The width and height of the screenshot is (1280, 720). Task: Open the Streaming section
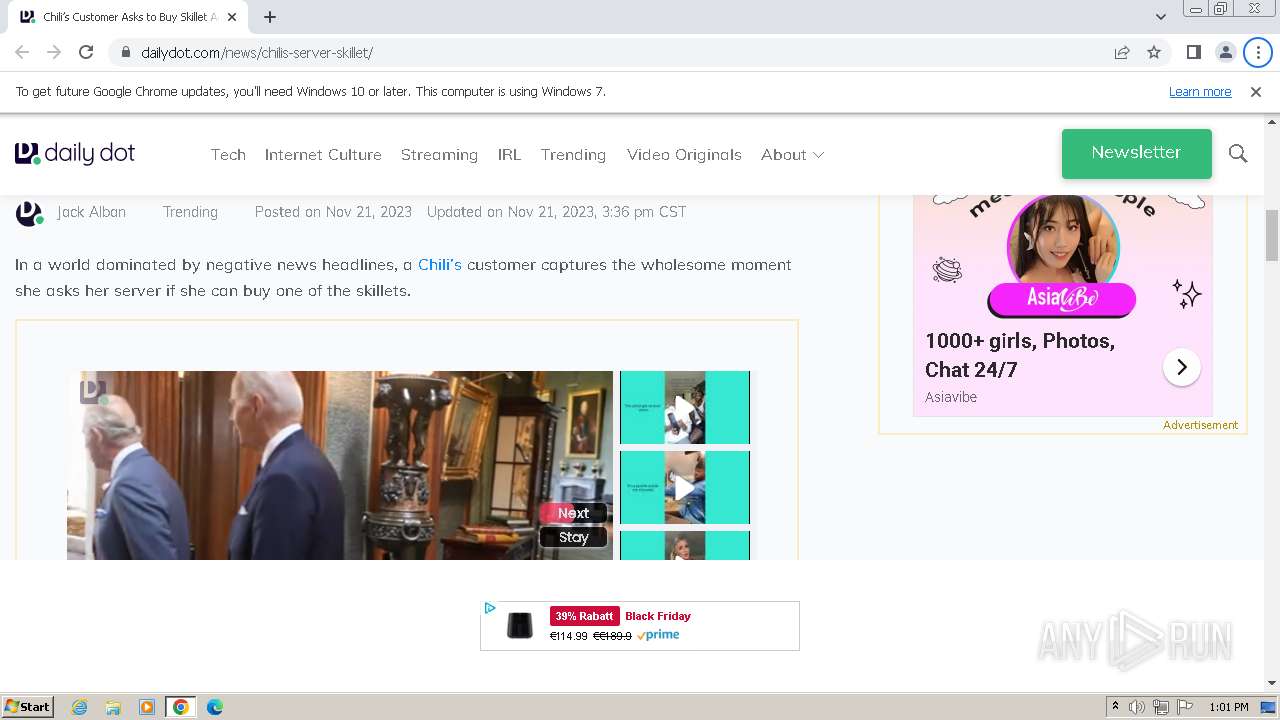click(x=439, y=154)
